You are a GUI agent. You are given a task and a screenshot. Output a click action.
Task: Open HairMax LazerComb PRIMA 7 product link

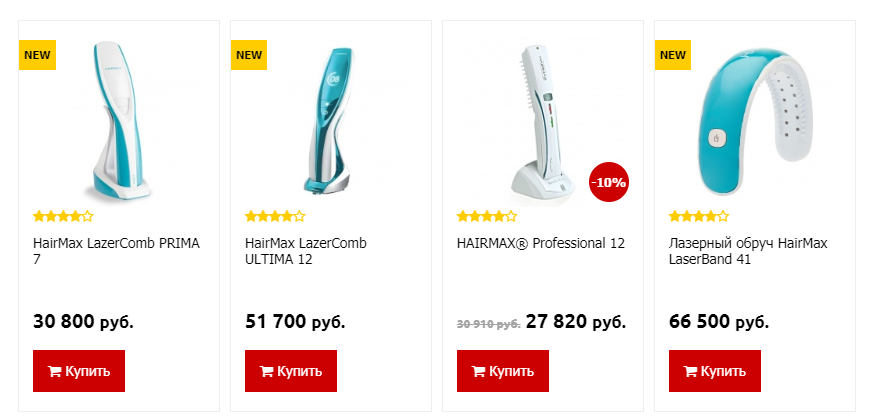coord(117,251)
